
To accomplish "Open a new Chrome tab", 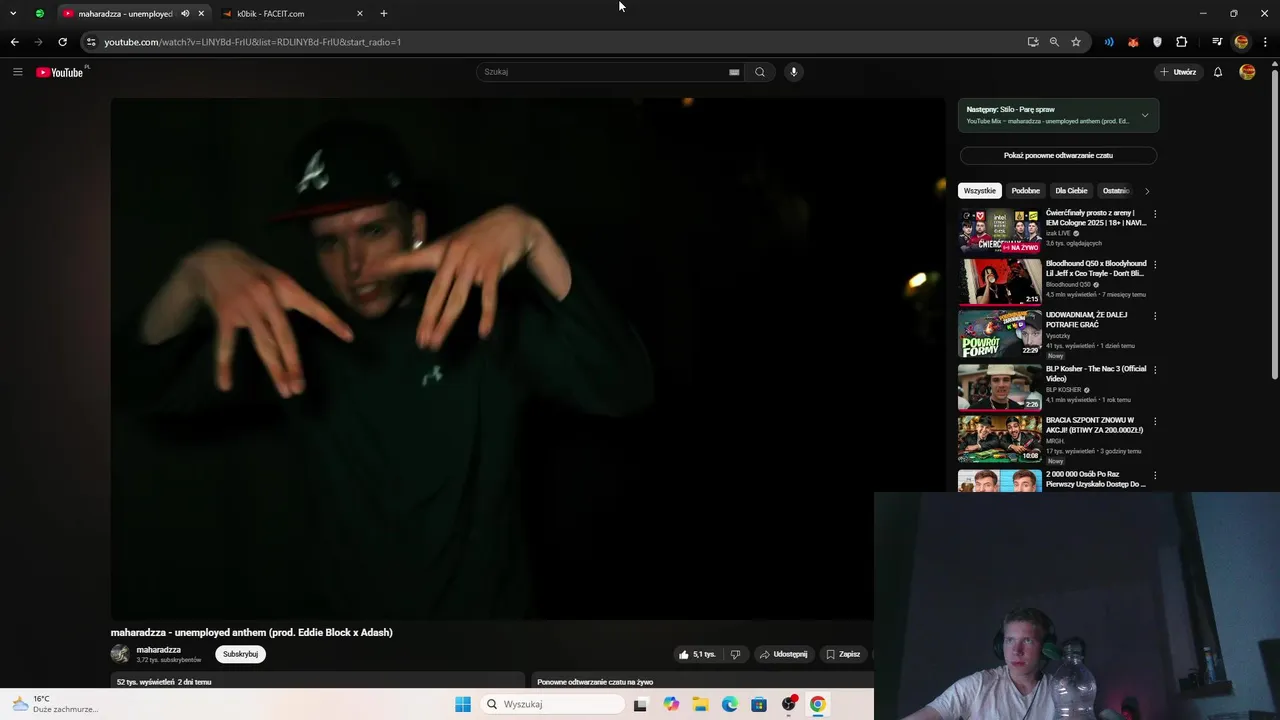I will tap(384, 14).
